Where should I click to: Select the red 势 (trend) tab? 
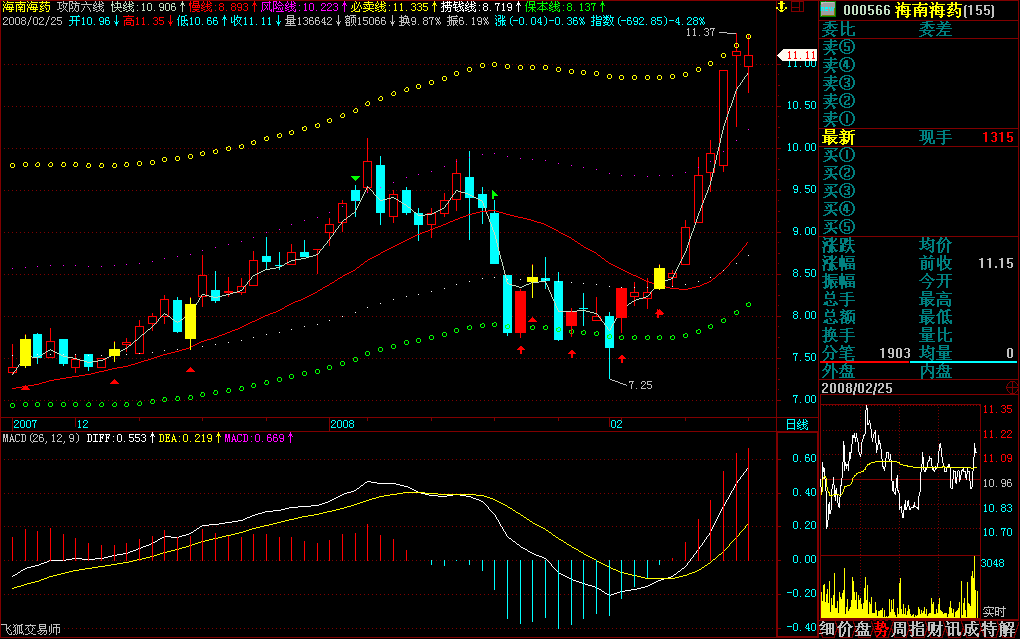(881, 629)
